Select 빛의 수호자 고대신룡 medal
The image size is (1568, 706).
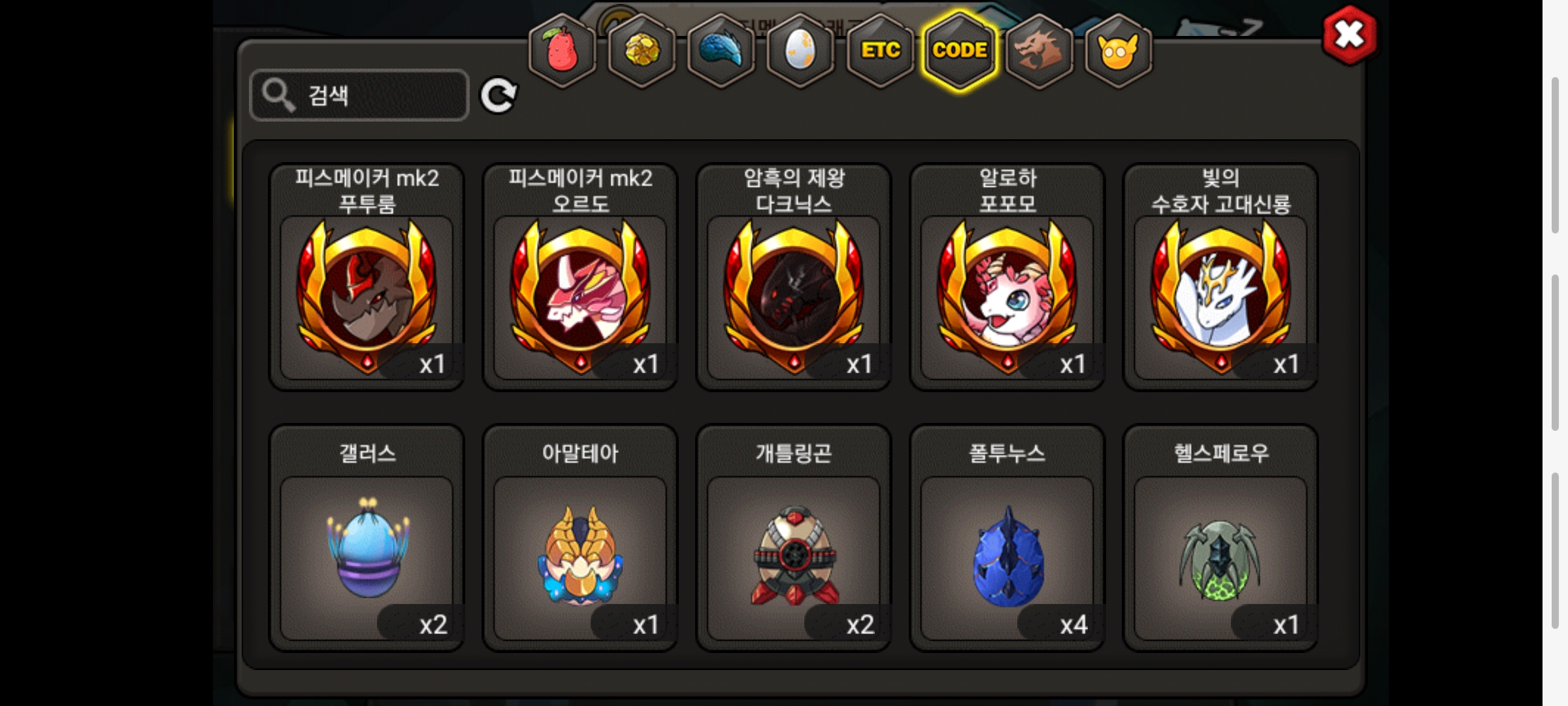tap(1220, 277)
